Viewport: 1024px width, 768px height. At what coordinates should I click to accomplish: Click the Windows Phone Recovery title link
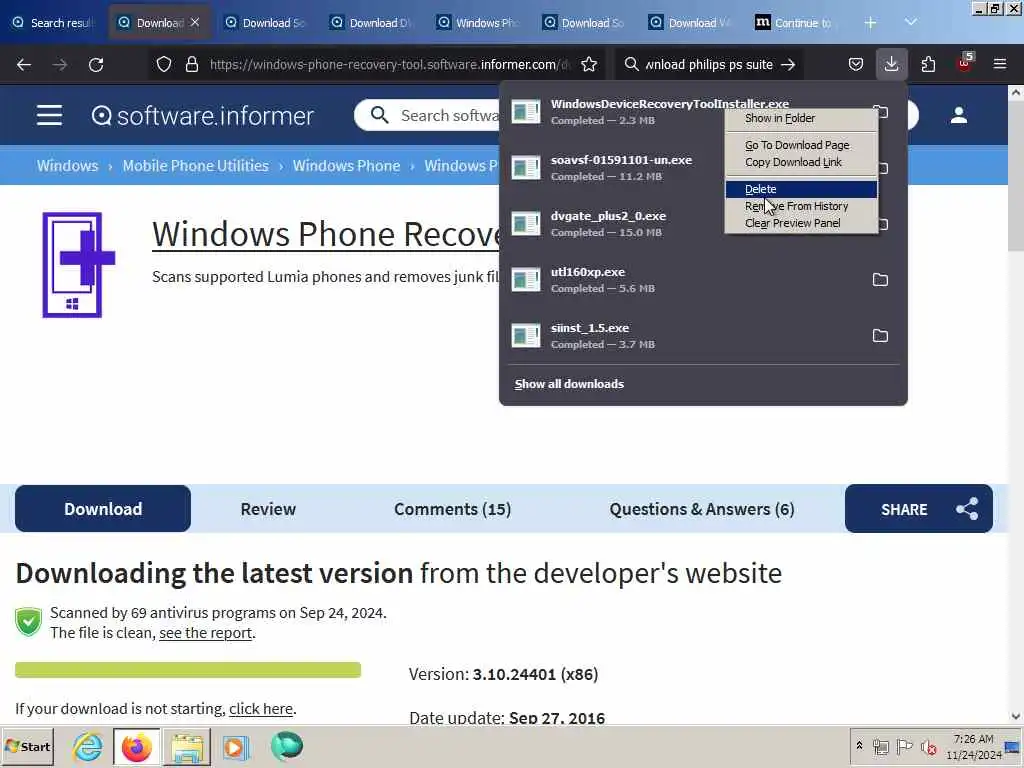coord(327,234)
